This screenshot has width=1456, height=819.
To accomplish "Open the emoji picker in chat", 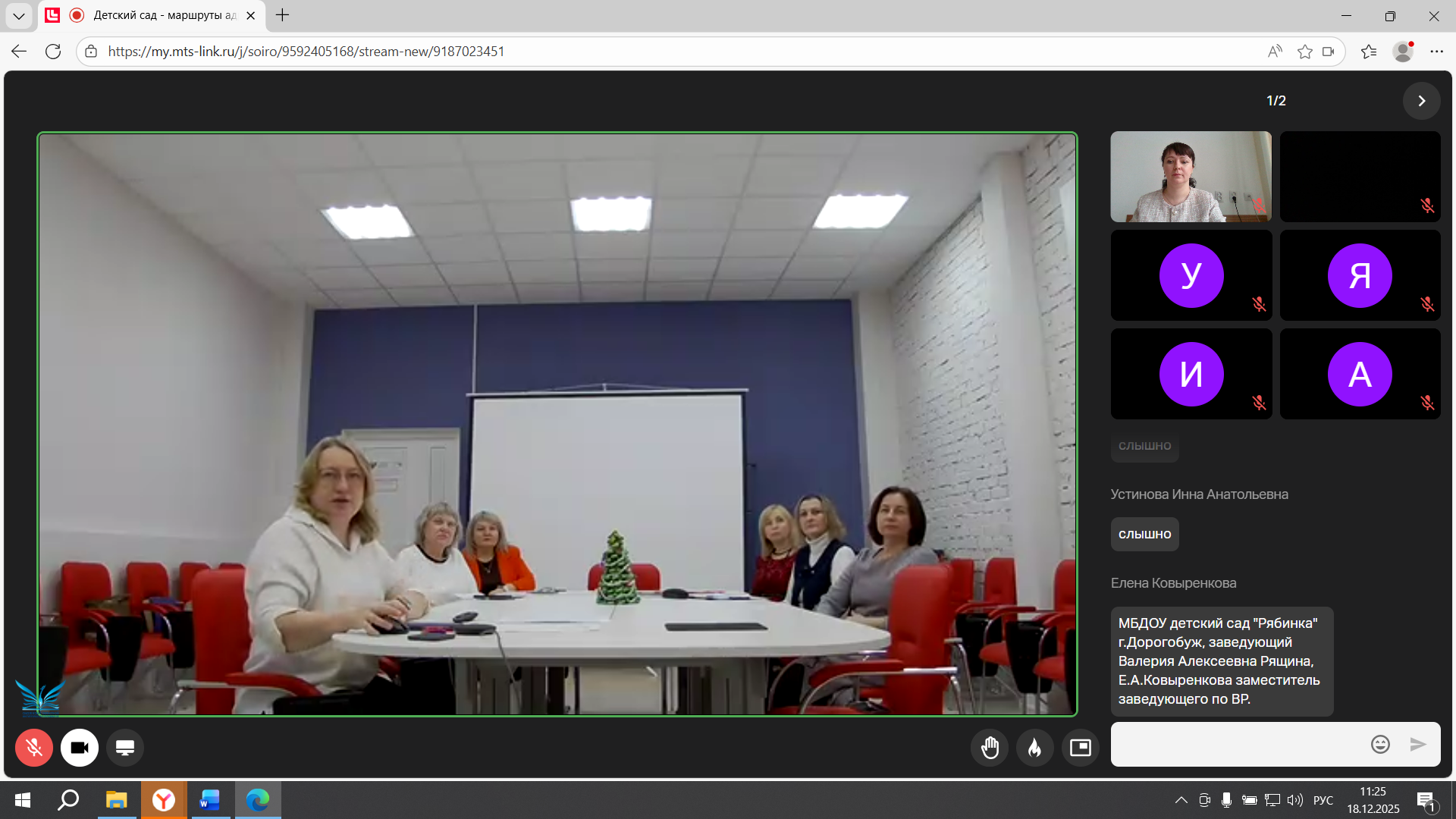I will (1380, 745).
